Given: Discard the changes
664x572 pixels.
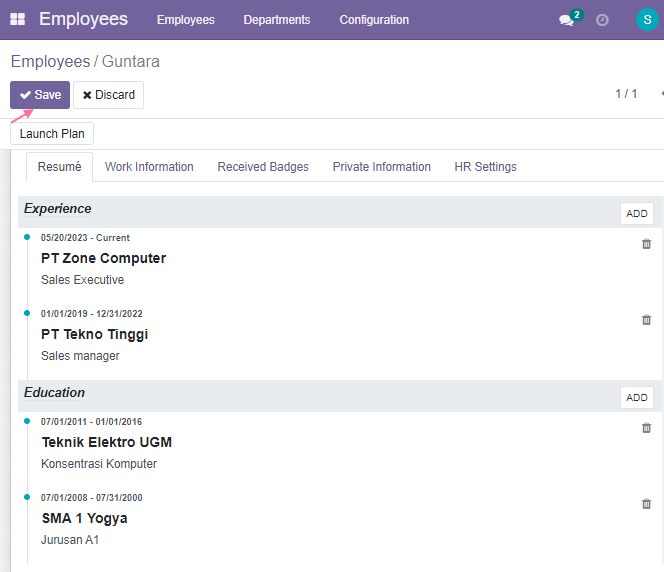Looking at the screenshot, I should coord(108,95).
